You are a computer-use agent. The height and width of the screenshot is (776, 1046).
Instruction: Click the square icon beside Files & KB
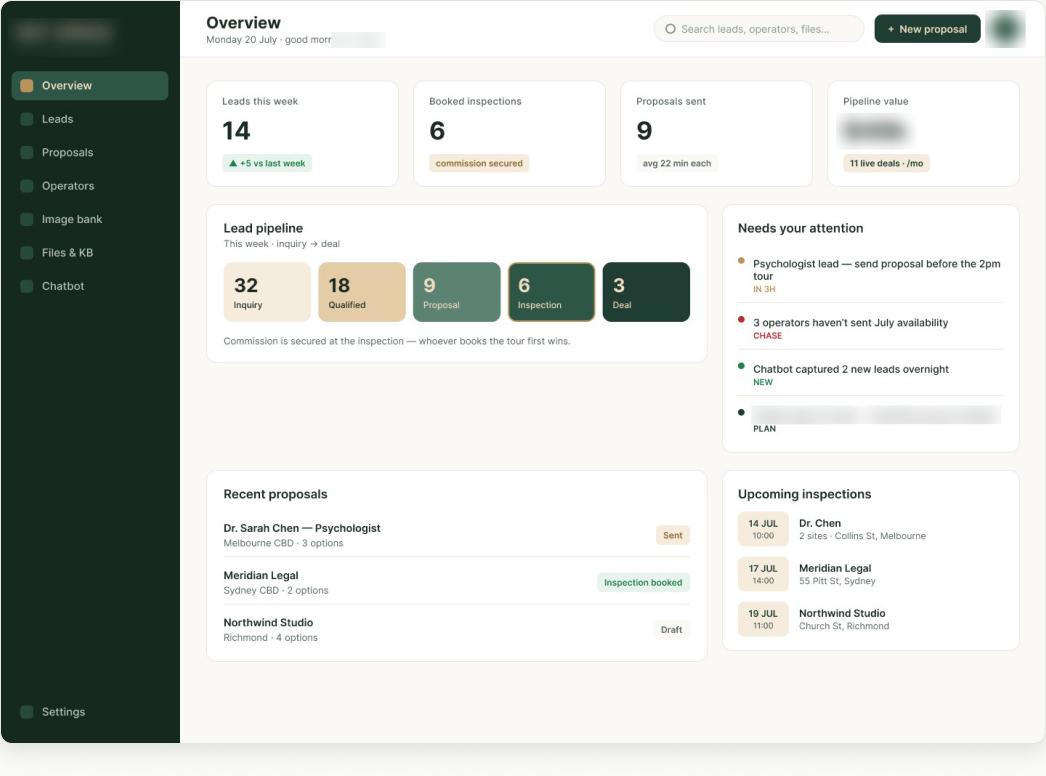[27, 252]
